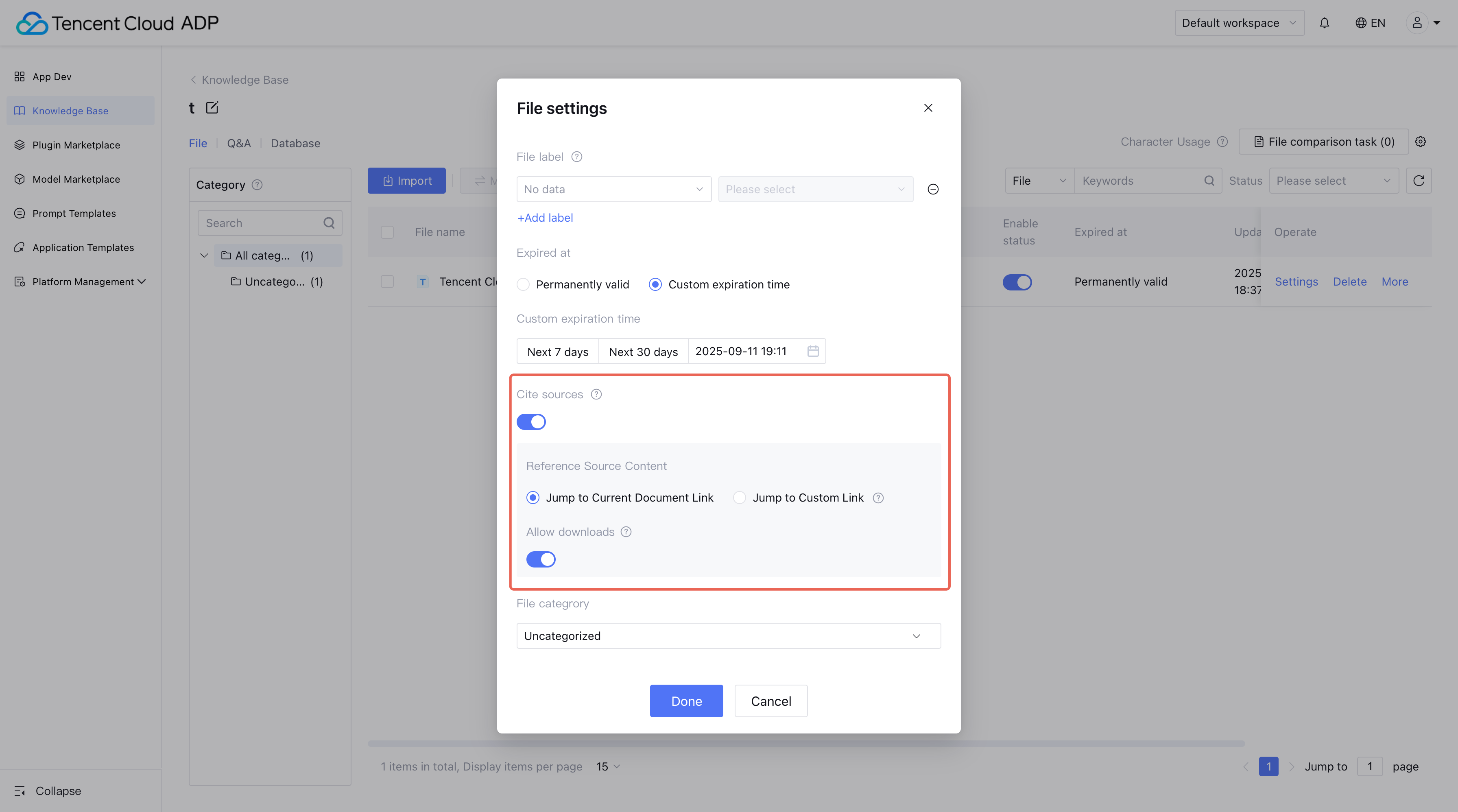This screenshot has height=812, width=1458.
Task: Collapse the All categories tree node
Action: coord(204,256)
